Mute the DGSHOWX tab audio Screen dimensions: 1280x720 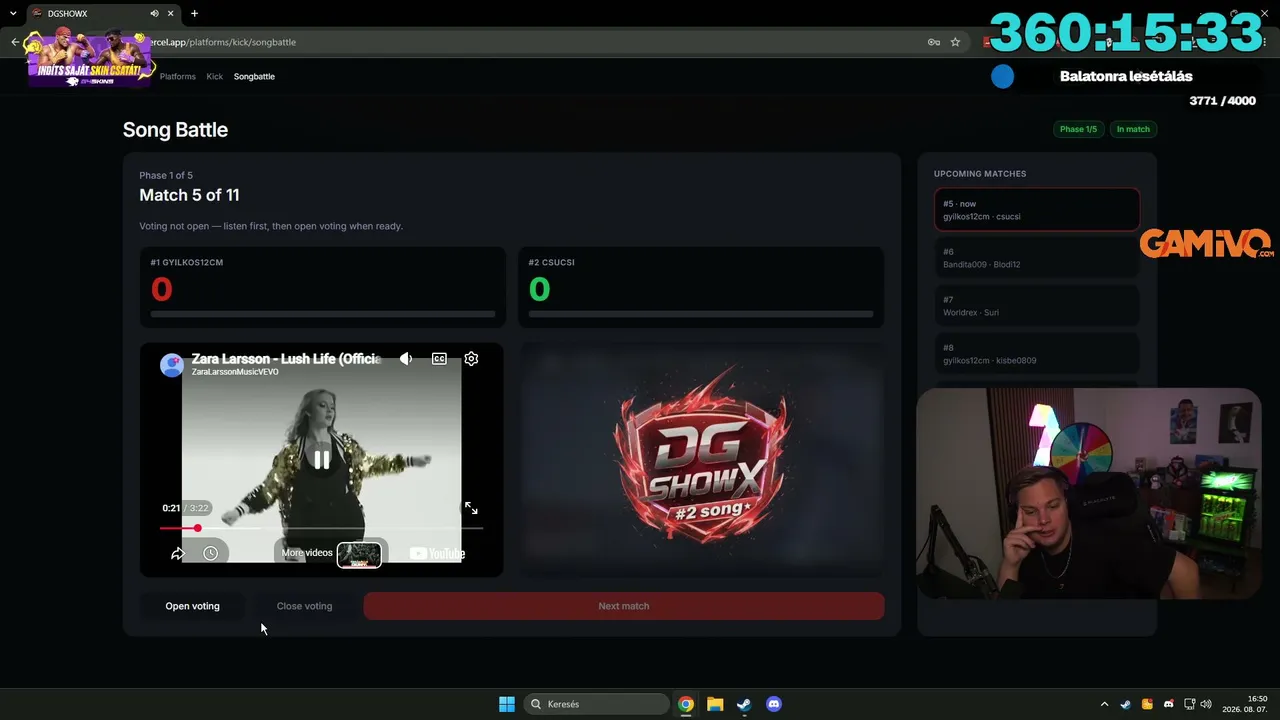[155, 14]
